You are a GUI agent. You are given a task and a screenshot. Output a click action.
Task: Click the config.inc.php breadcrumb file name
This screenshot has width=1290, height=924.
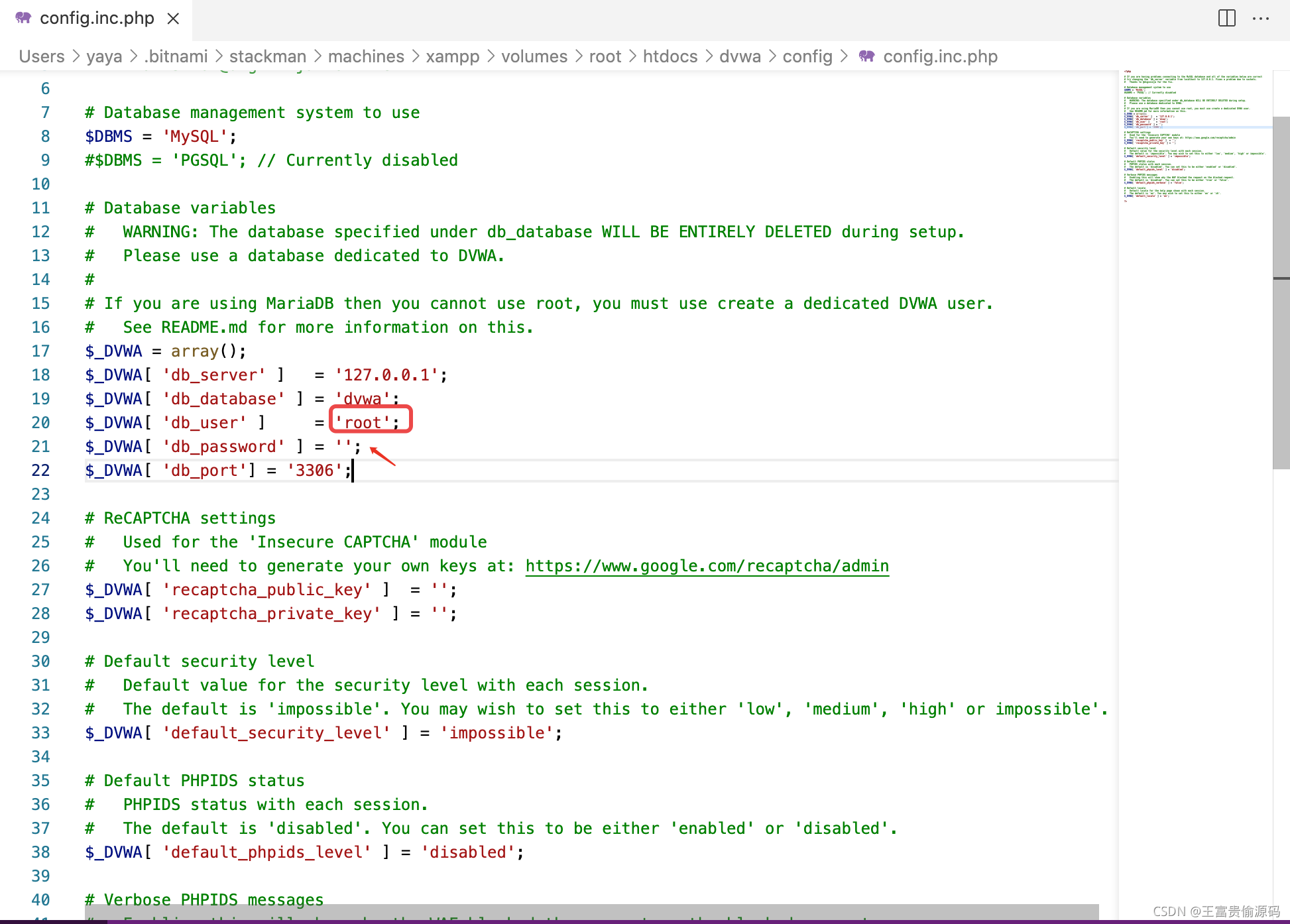point(939,56)
